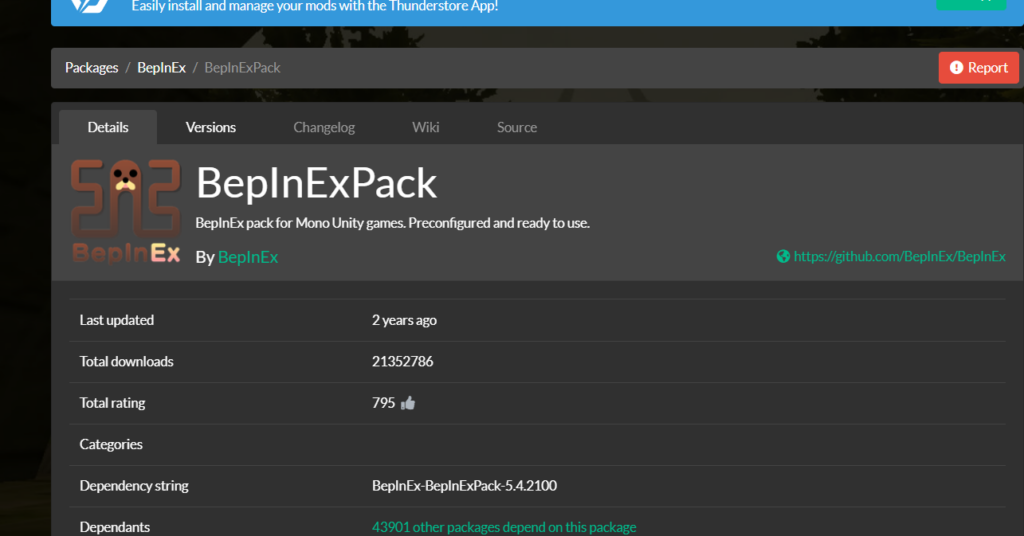Click the globe icon beside GitHub URL
The image size is (1024, 536).
tap(783, 257)
